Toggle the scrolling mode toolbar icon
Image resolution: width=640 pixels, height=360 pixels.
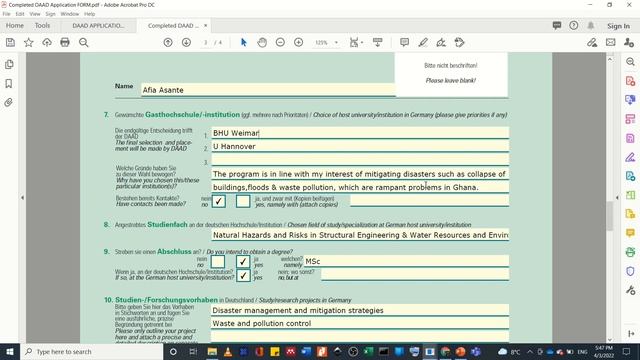click(x=378, y=42)
